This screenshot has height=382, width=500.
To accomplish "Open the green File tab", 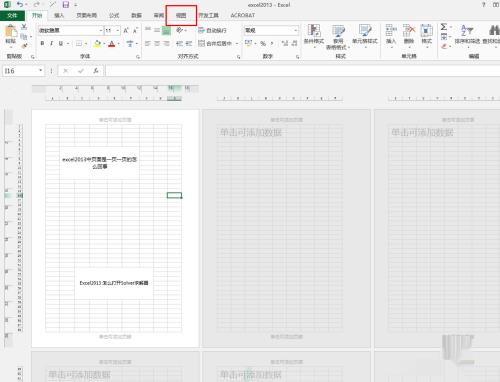I will pos(12,15).
